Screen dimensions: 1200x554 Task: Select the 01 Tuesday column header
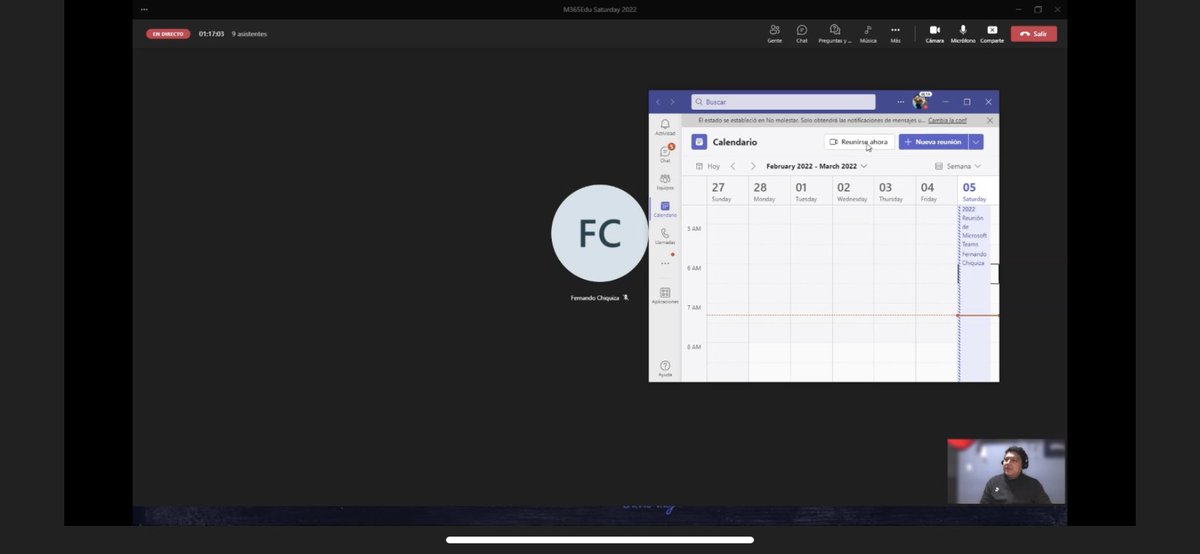(x=811, y=191)
